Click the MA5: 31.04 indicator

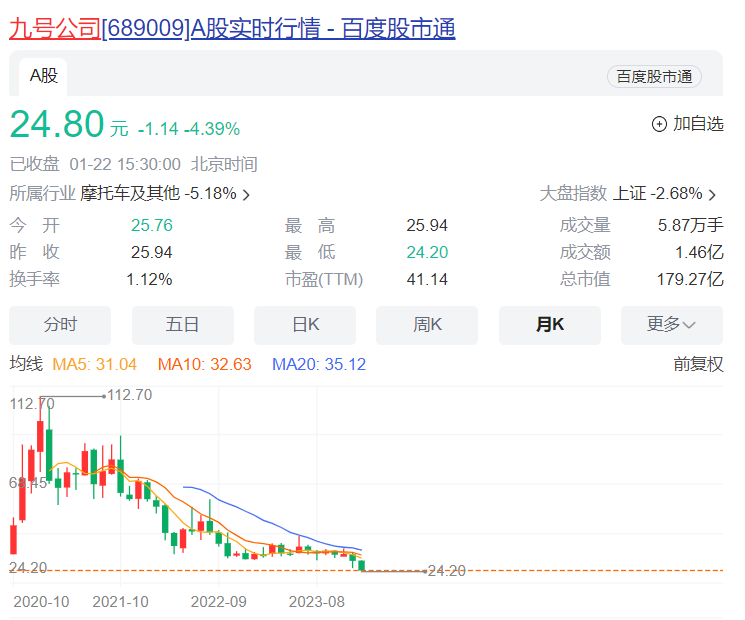[x=94, y=364]
